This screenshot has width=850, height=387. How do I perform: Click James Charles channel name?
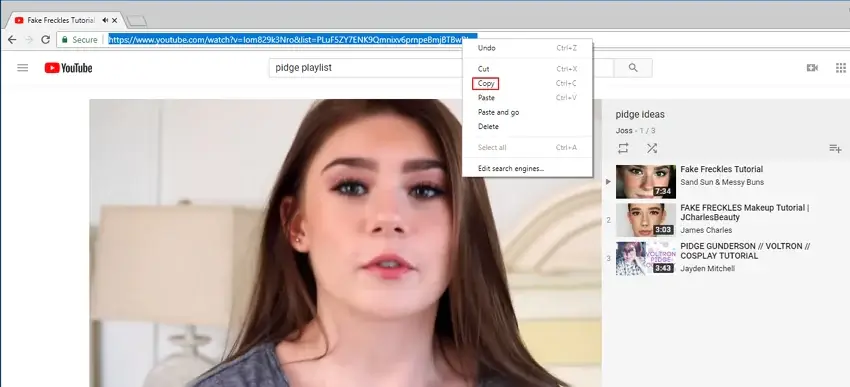pyautogui.click(x=706, y=230)
